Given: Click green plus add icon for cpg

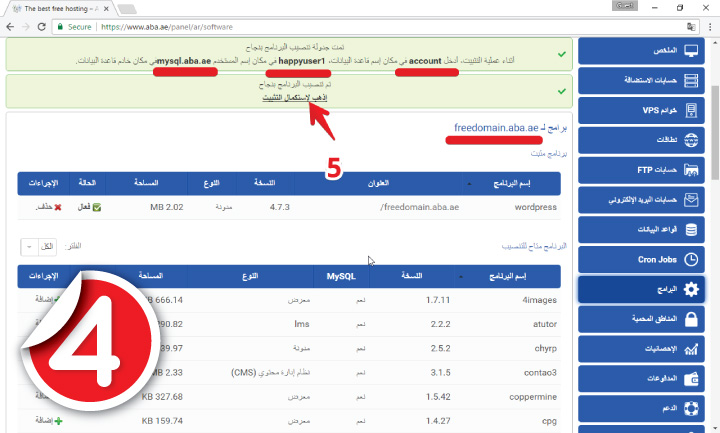Looking at the screenshot, I should point(58,421).
